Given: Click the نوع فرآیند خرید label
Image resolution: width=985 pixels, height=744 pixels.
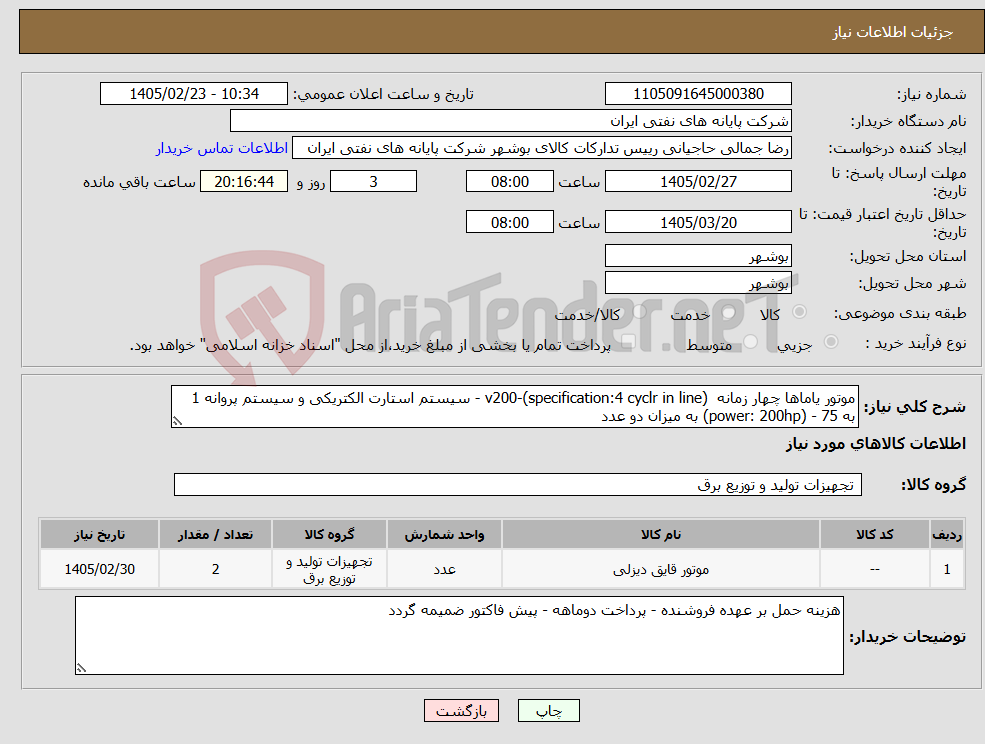Looking at the screenshot, I should [x=916, y=343].
